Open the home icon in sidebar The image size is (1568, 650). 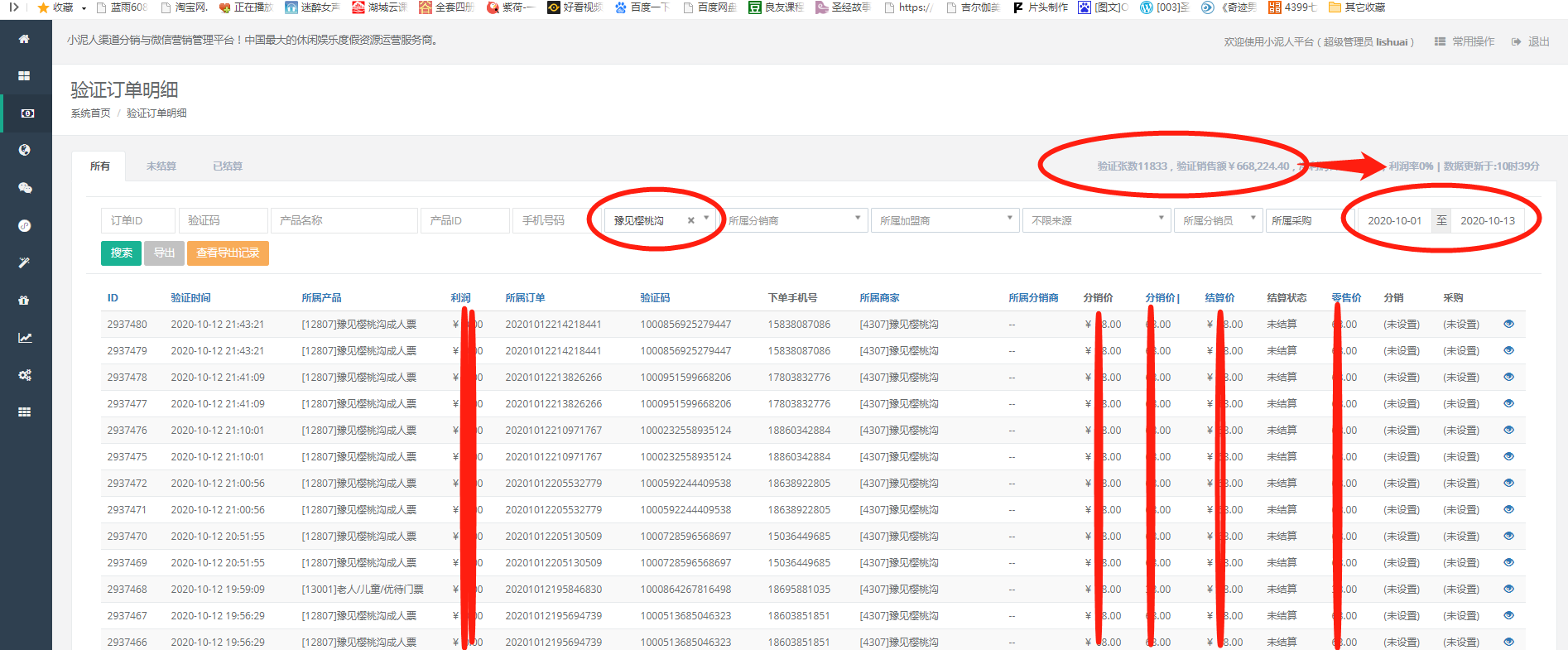[24, 39]
